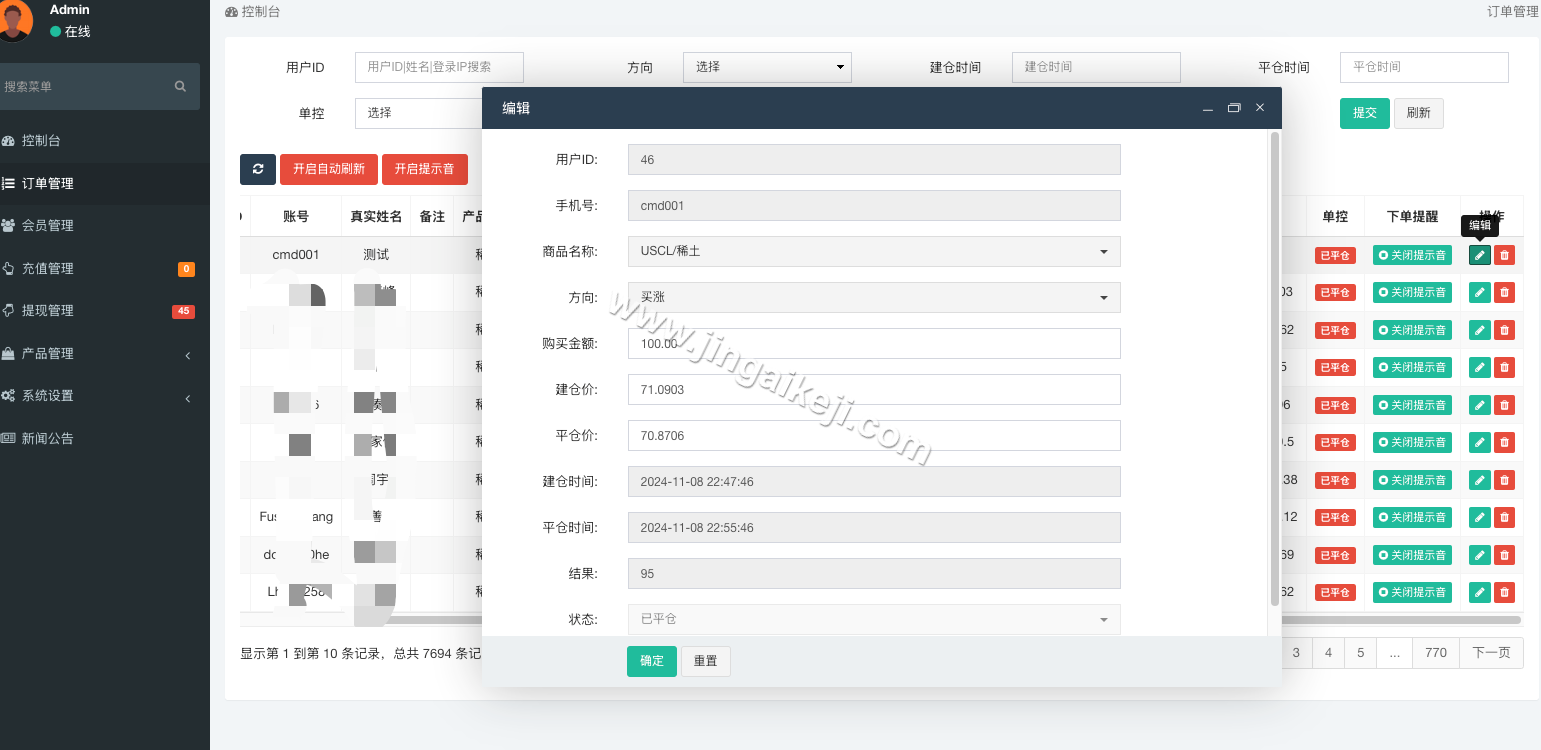
Task: Turn off sound via 关闭提示音 on first row
Action: pos(1412,255)
